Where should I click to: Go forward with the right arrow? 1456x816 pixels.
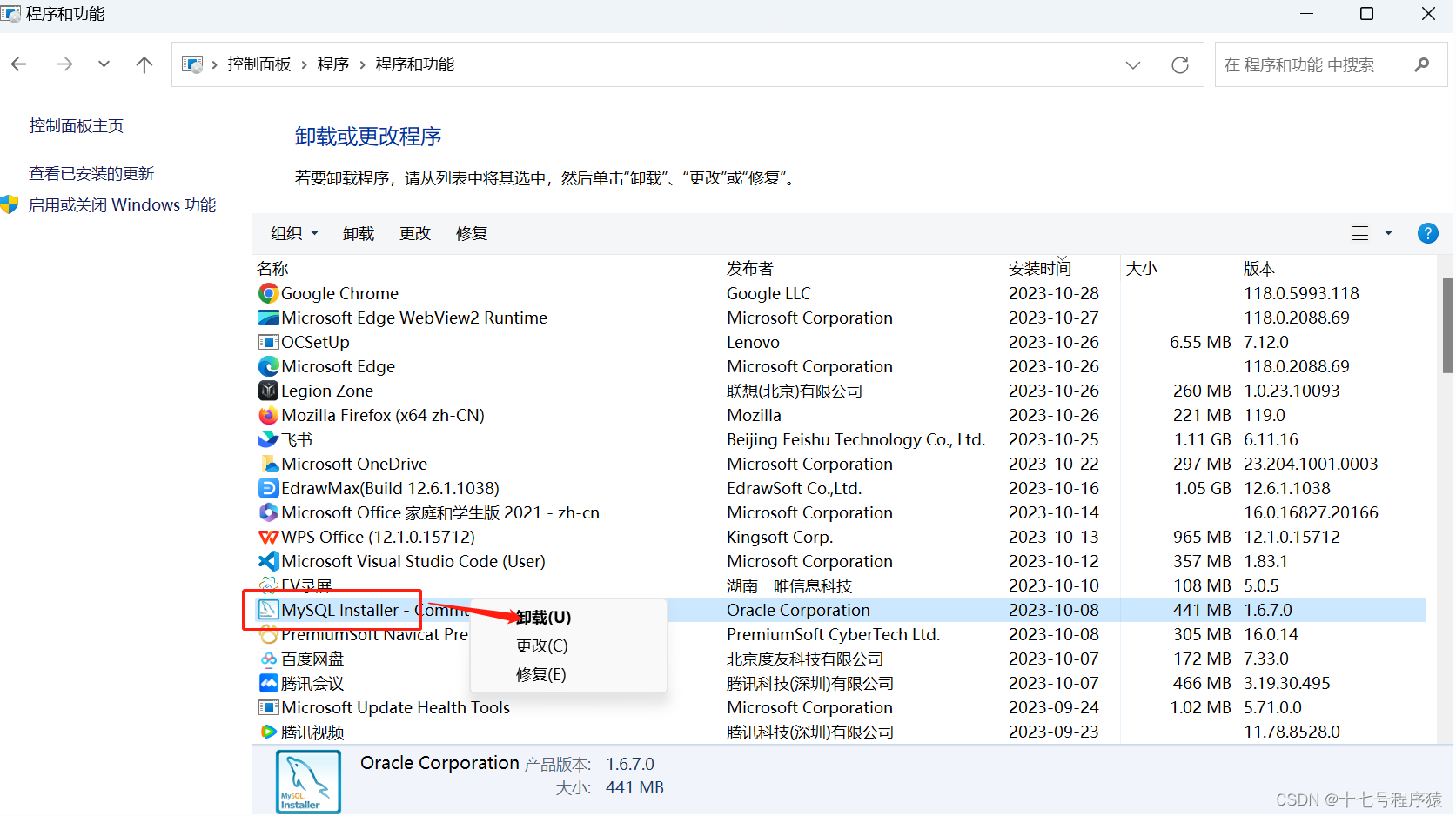pos(64,64)
